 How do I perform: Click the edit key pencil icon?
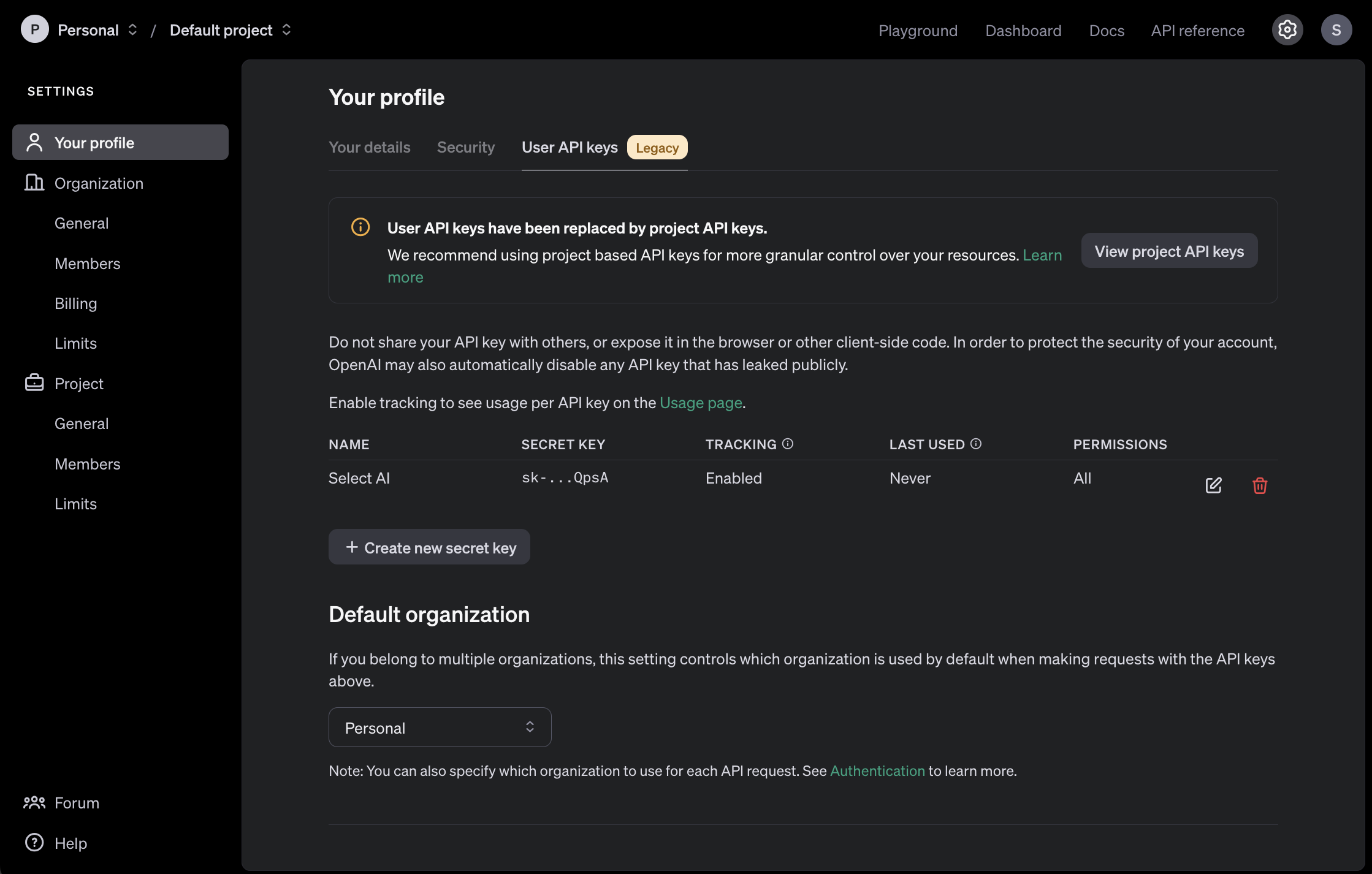[1213, 485]
